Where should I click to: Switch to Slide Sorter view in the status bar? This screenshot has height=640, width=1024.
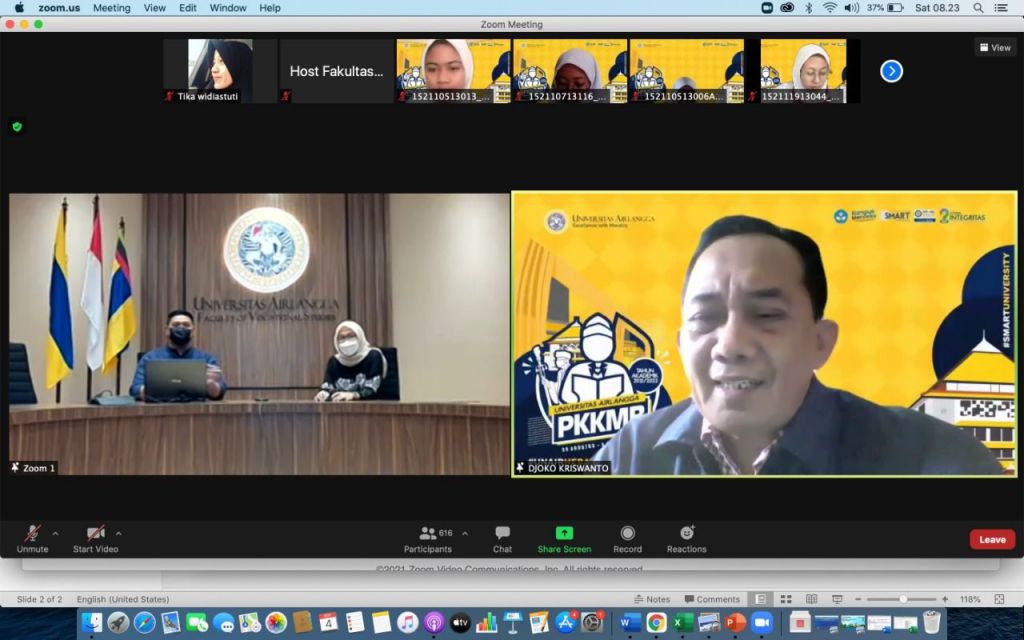786,599
